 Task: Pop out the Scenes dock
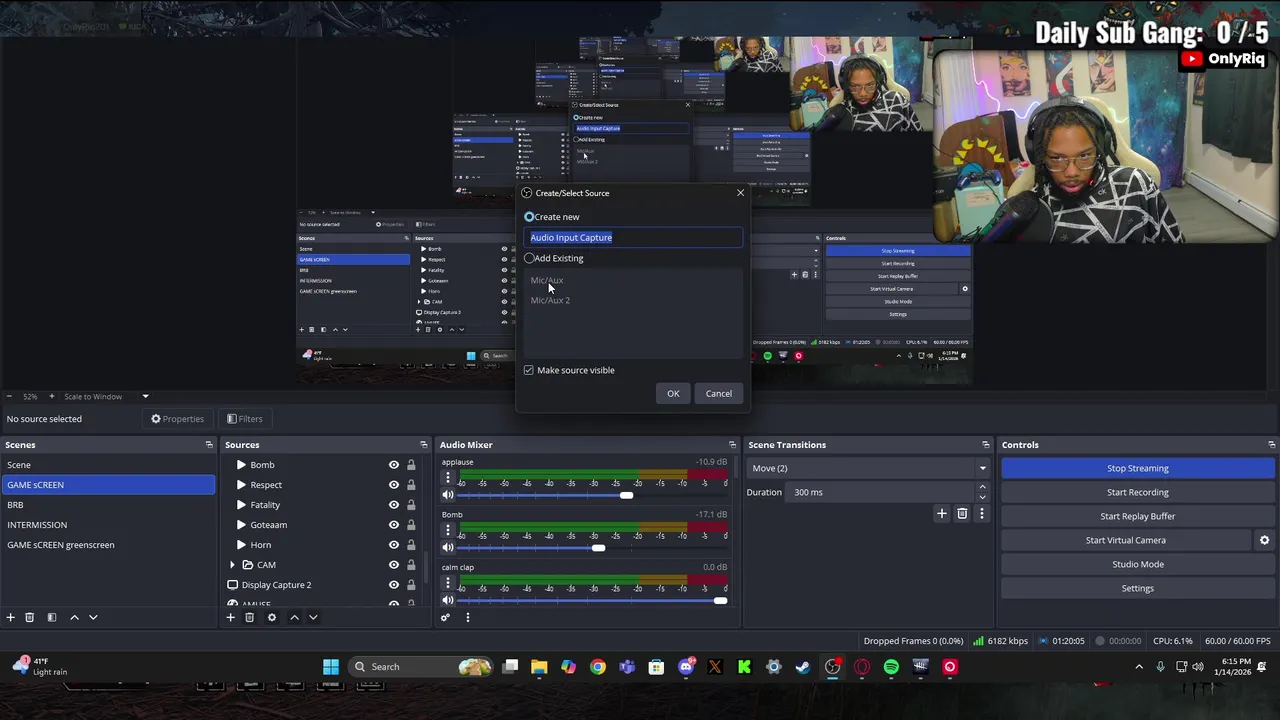pyautogui.click(x=209, y=445)
